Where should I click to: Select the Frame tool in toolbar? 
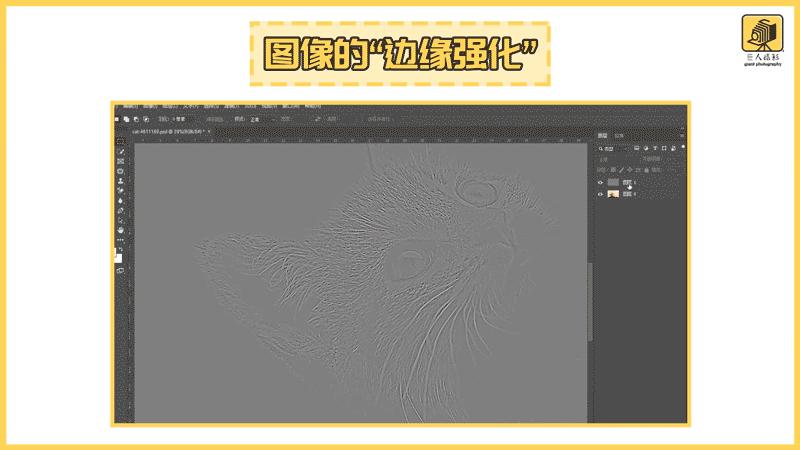point(120,161)
